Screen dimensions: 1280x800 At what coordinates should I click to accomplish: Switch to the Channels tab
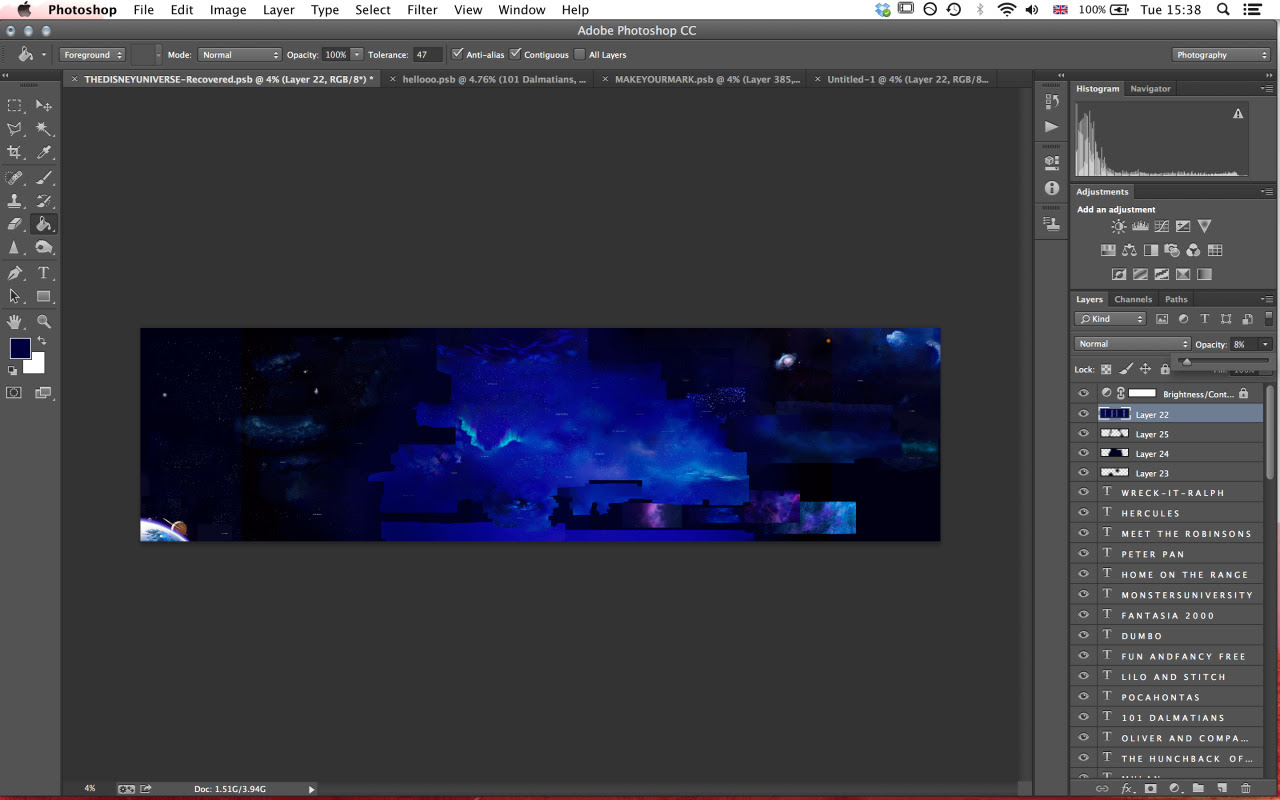(x=1133, y=299)
